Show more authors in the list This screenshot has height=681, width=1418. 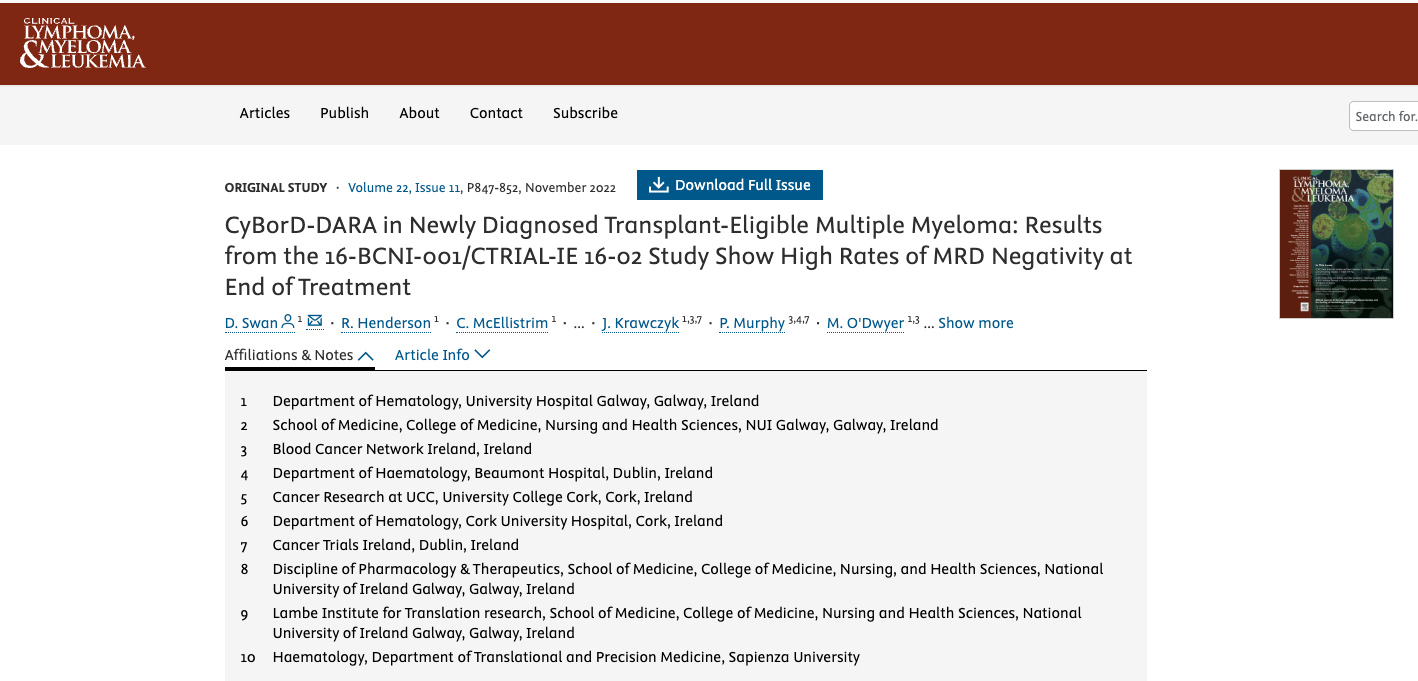pos(976,323)
